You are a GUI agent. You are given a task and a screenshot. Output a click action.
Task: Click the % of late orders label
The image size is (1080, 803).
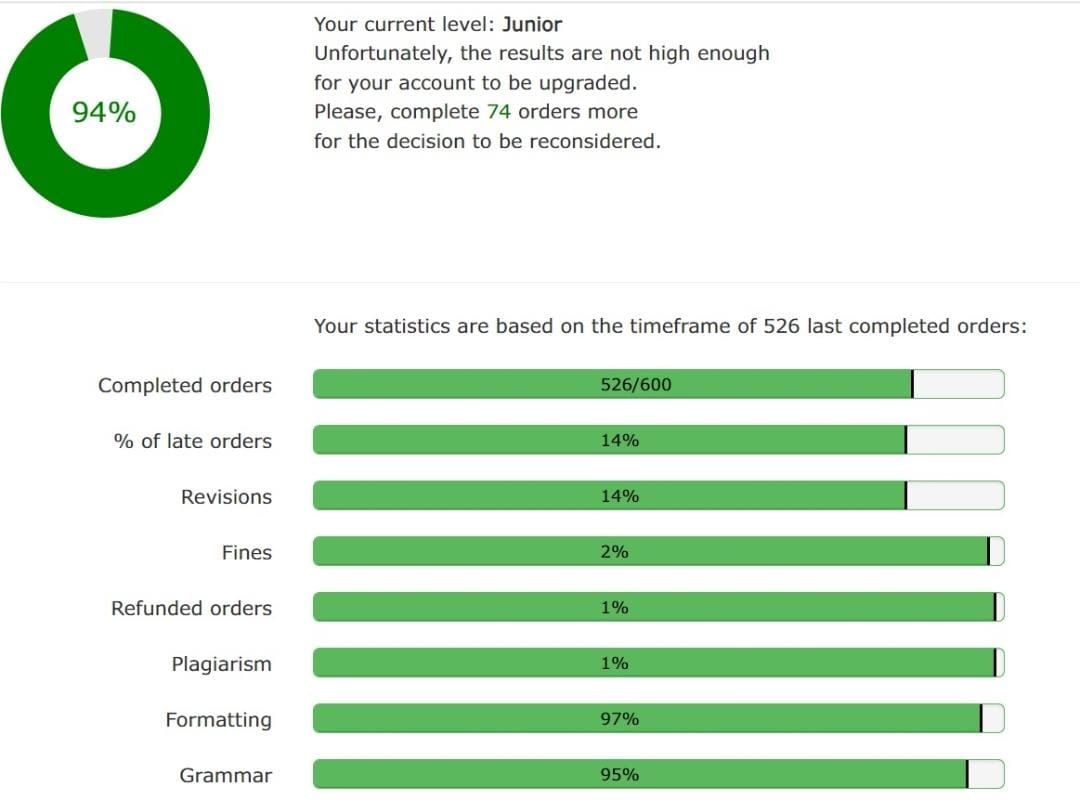(x=193, y=441)
